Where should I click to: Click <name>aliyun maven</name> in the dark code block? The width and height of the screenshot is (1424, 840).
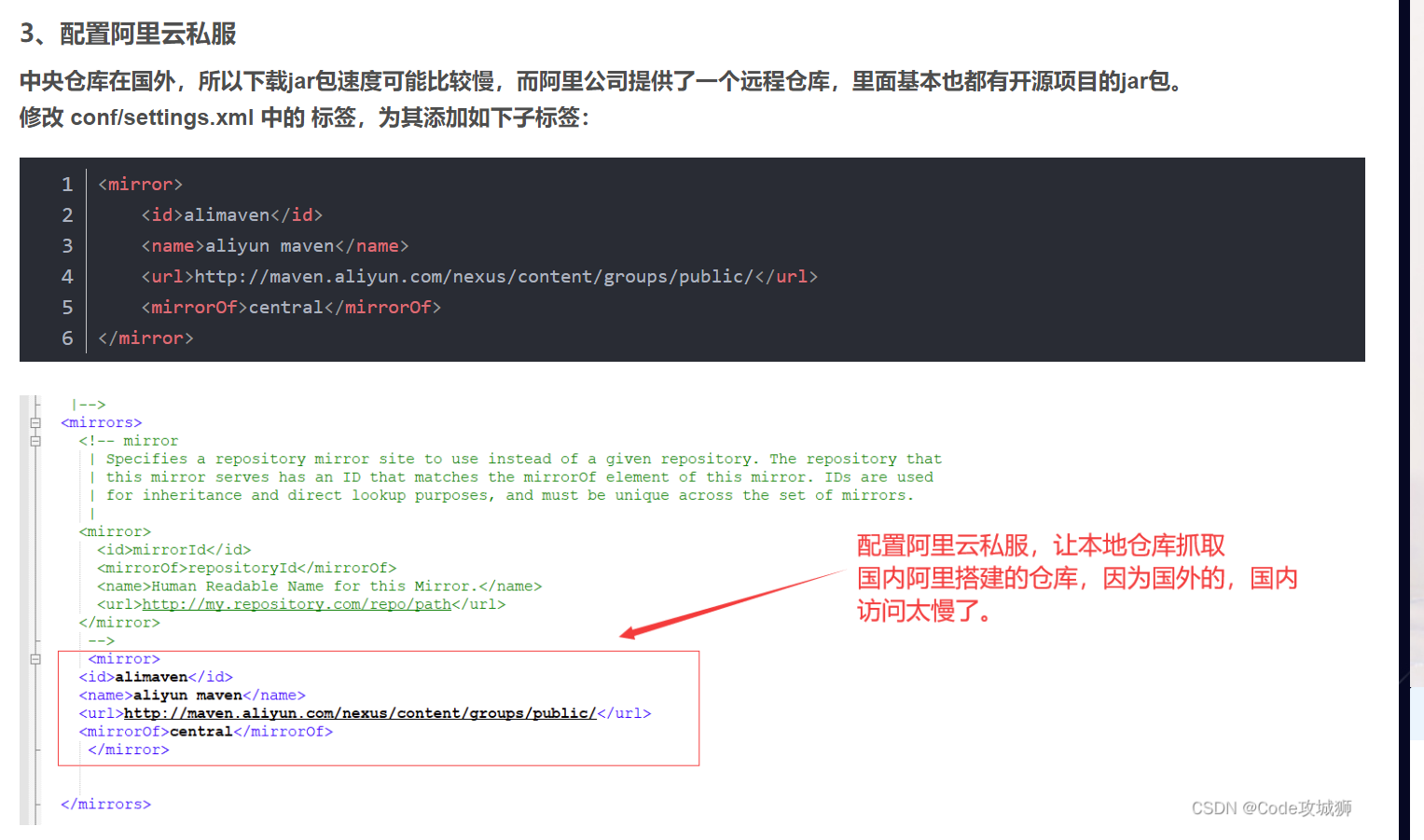(275, 246)
